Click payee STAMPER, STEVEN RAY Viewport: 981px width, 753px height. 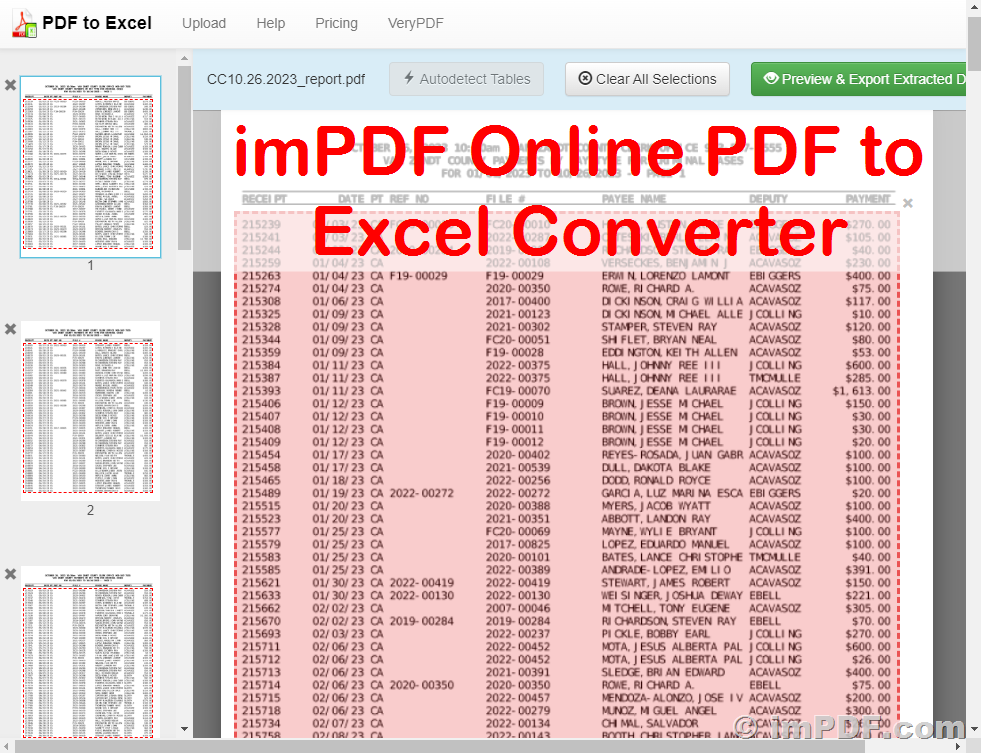(x=659, y=327)
